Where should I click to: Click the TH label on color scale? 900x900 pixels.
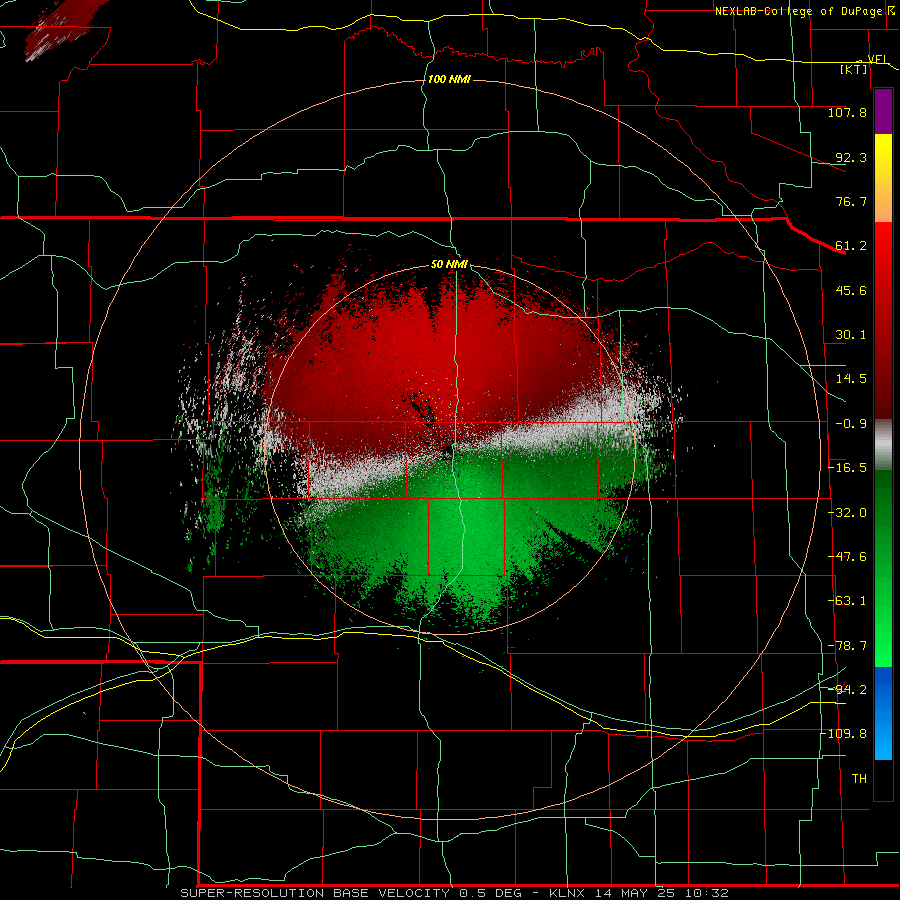coord(859,779)
